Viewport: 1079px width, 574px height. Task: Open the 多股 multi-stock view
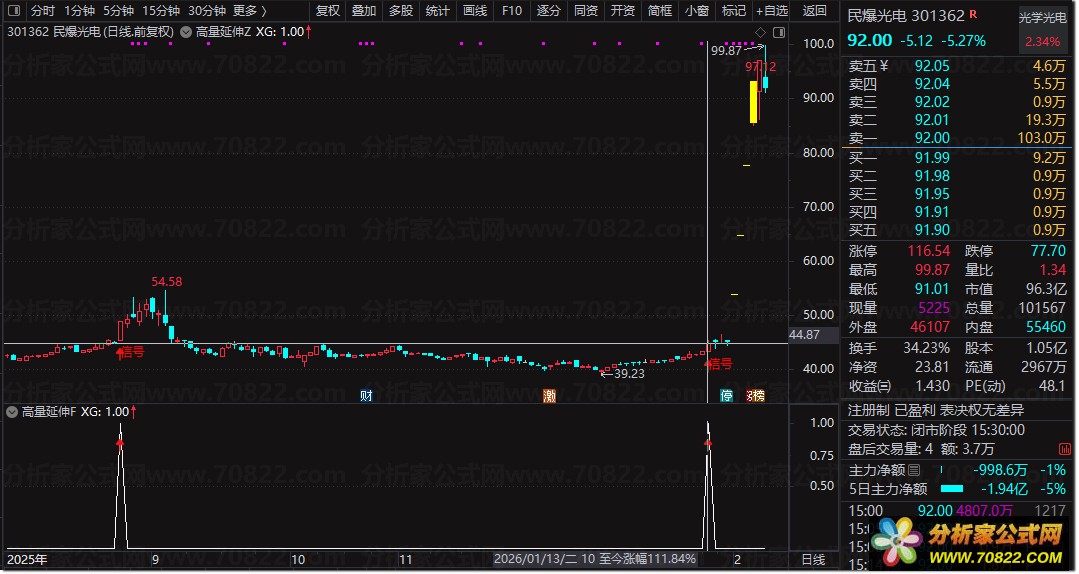[401, 10]
